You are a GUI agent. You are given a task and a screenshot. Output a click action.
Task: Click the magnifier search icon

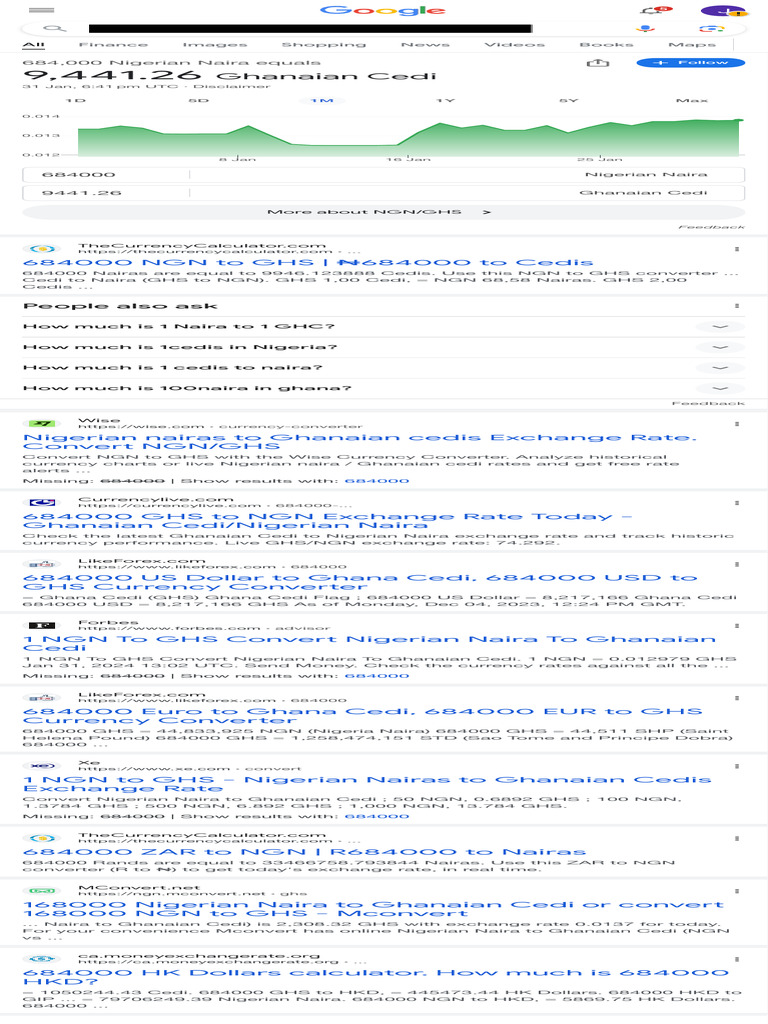coord(55,28)
